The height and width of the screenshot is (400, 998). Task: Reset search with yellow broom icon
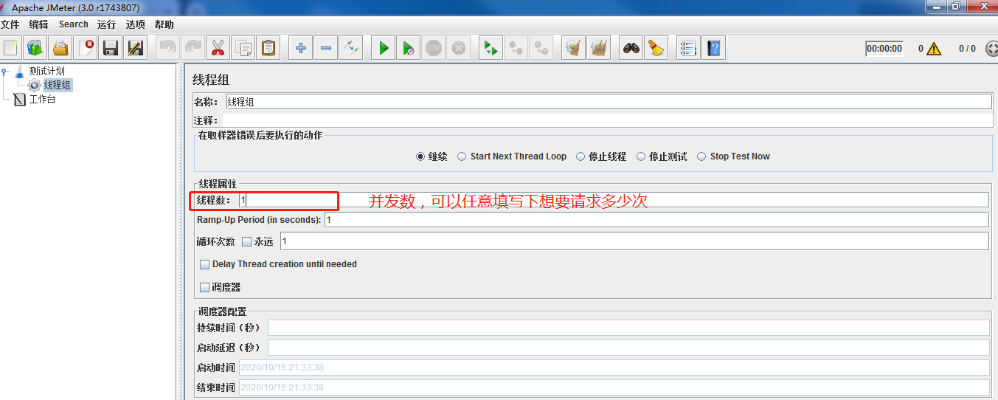(x=656, y=48)
